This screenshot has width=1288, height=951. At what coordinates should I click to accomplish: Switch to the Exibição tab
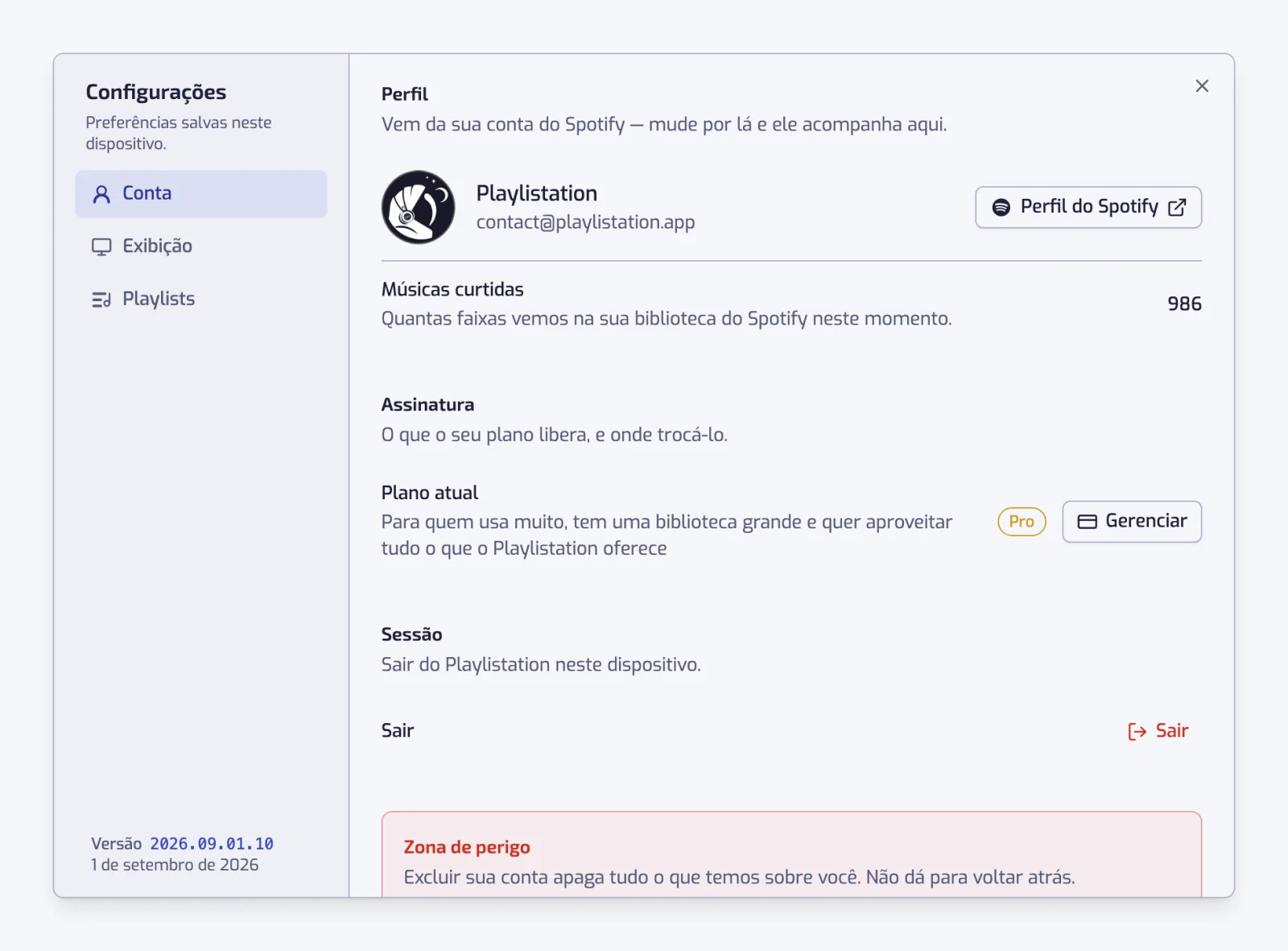201,246
